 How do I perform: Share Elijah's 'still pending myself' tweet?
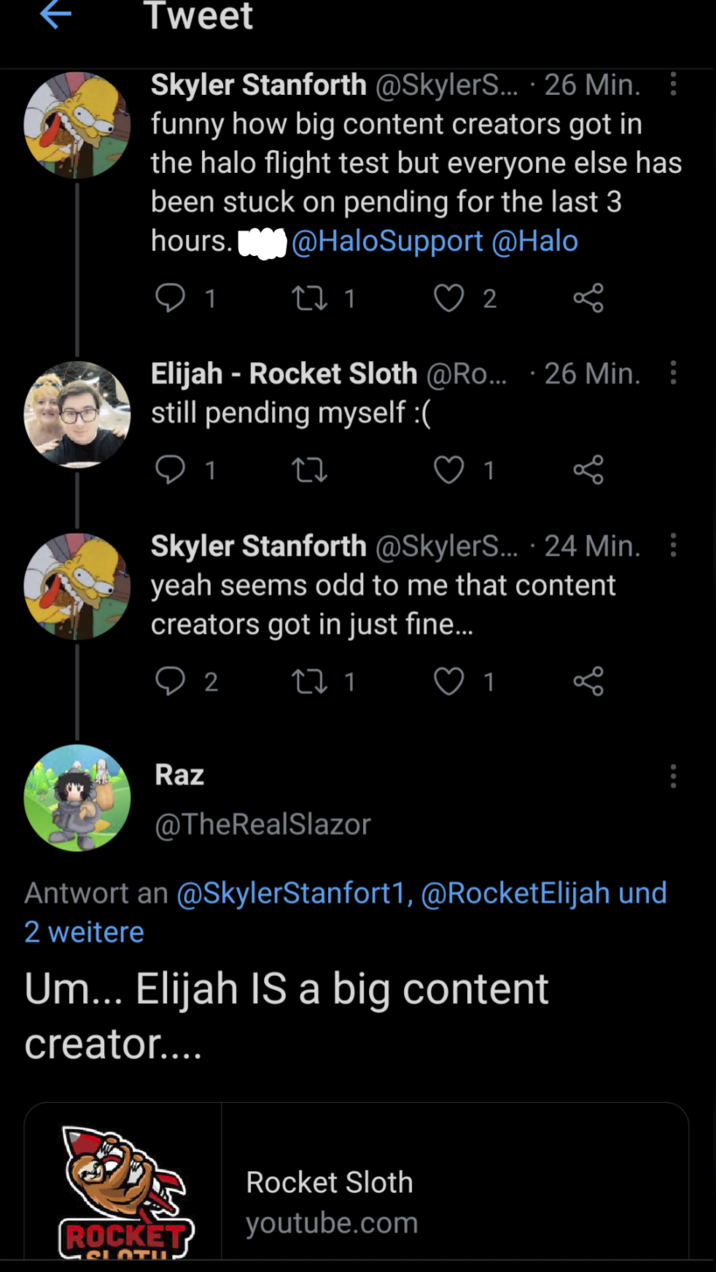(x=588, y=469)
